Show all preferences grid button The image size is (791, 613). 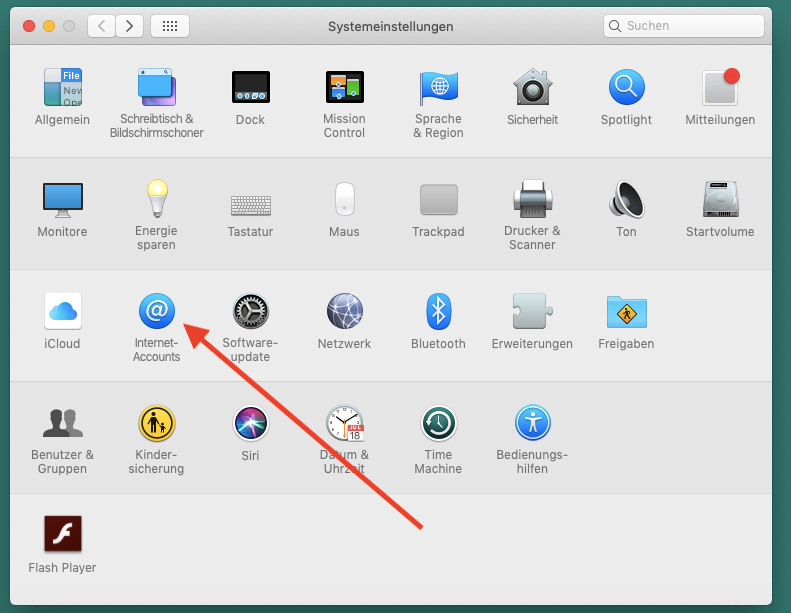170,26
